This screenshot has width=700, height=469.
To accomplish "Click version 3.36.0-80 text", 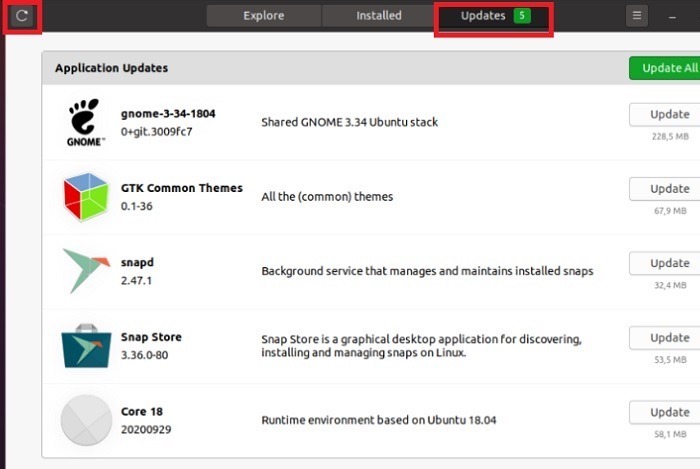I will [144, 355].
